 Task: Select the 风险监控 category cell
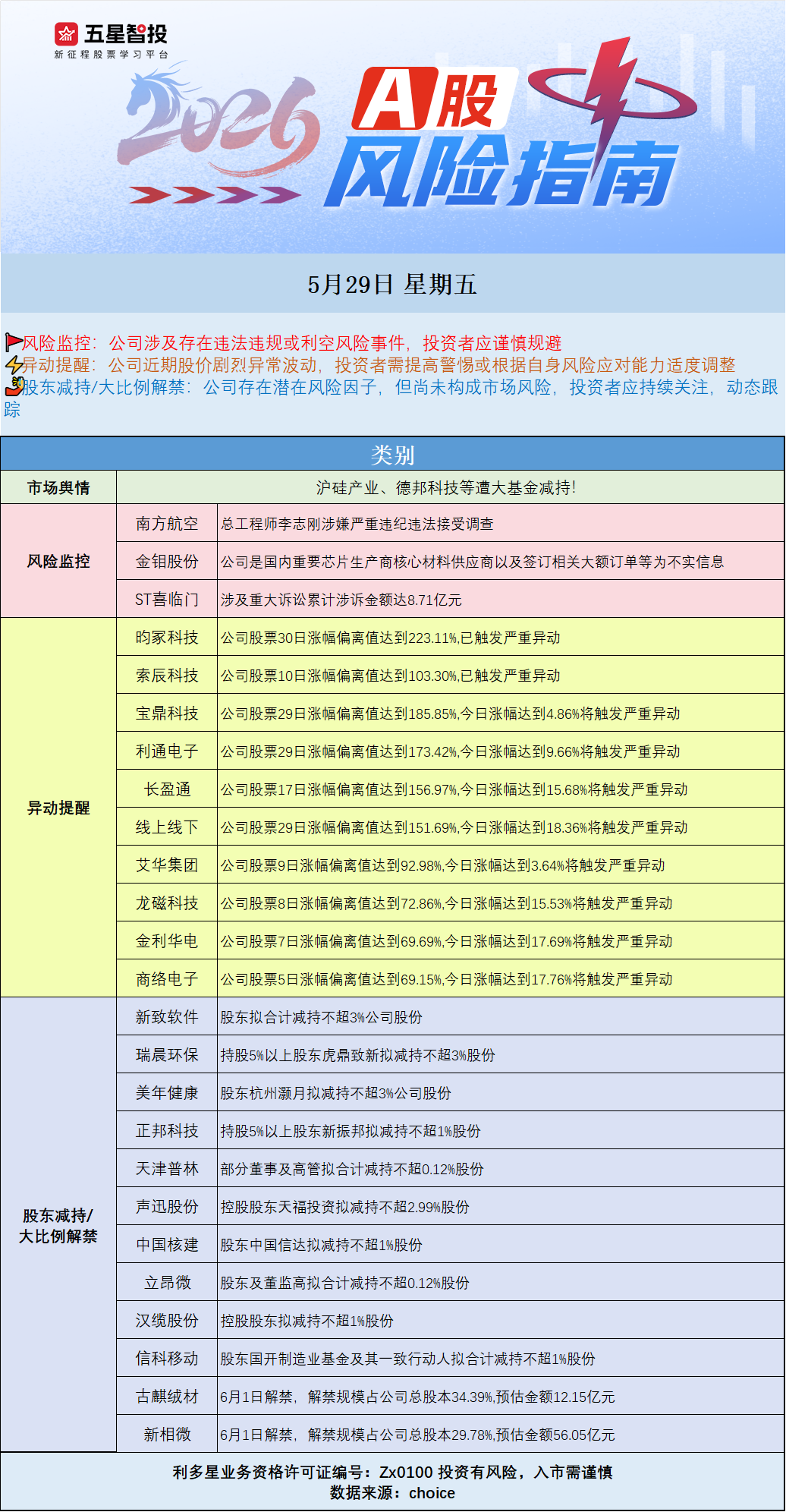58,561
